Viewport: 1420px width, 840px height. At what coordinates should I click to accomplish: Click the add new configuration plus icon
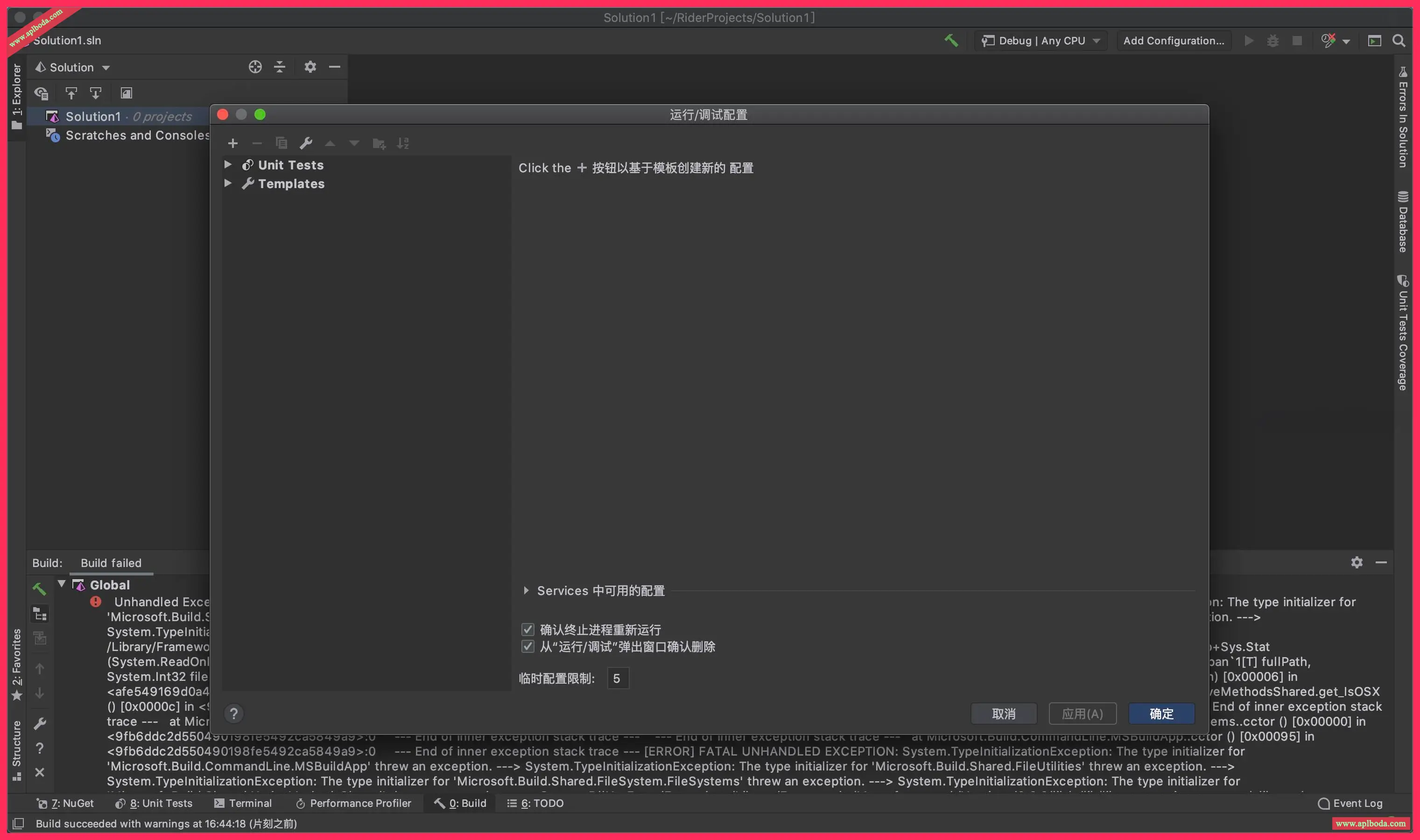pyautogui.click(x=233, y=143)
